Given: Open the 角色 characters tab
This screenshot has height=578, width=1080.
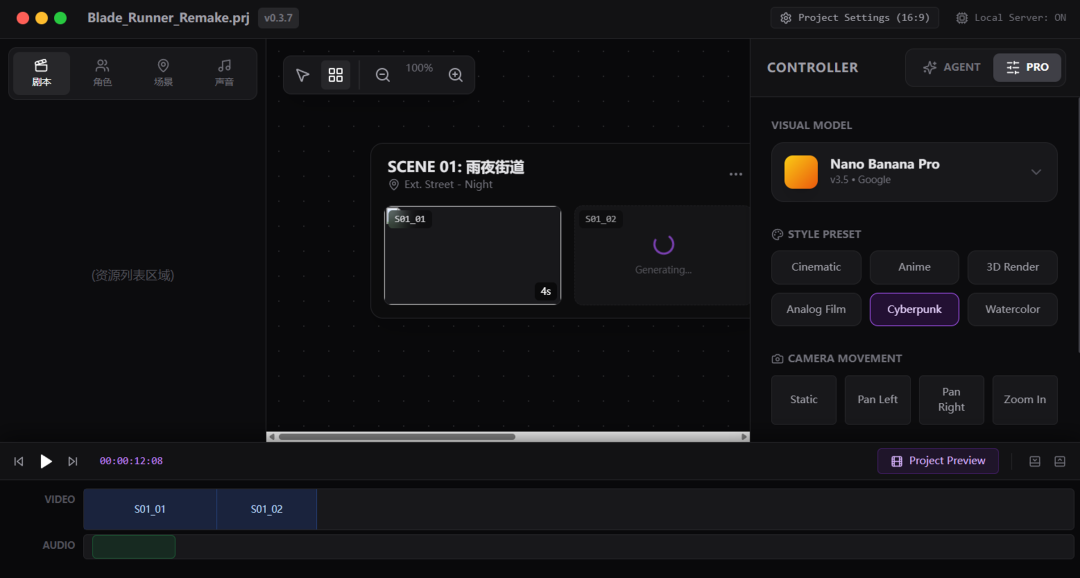Looking at the screenshot, I should tap(102, 73).
